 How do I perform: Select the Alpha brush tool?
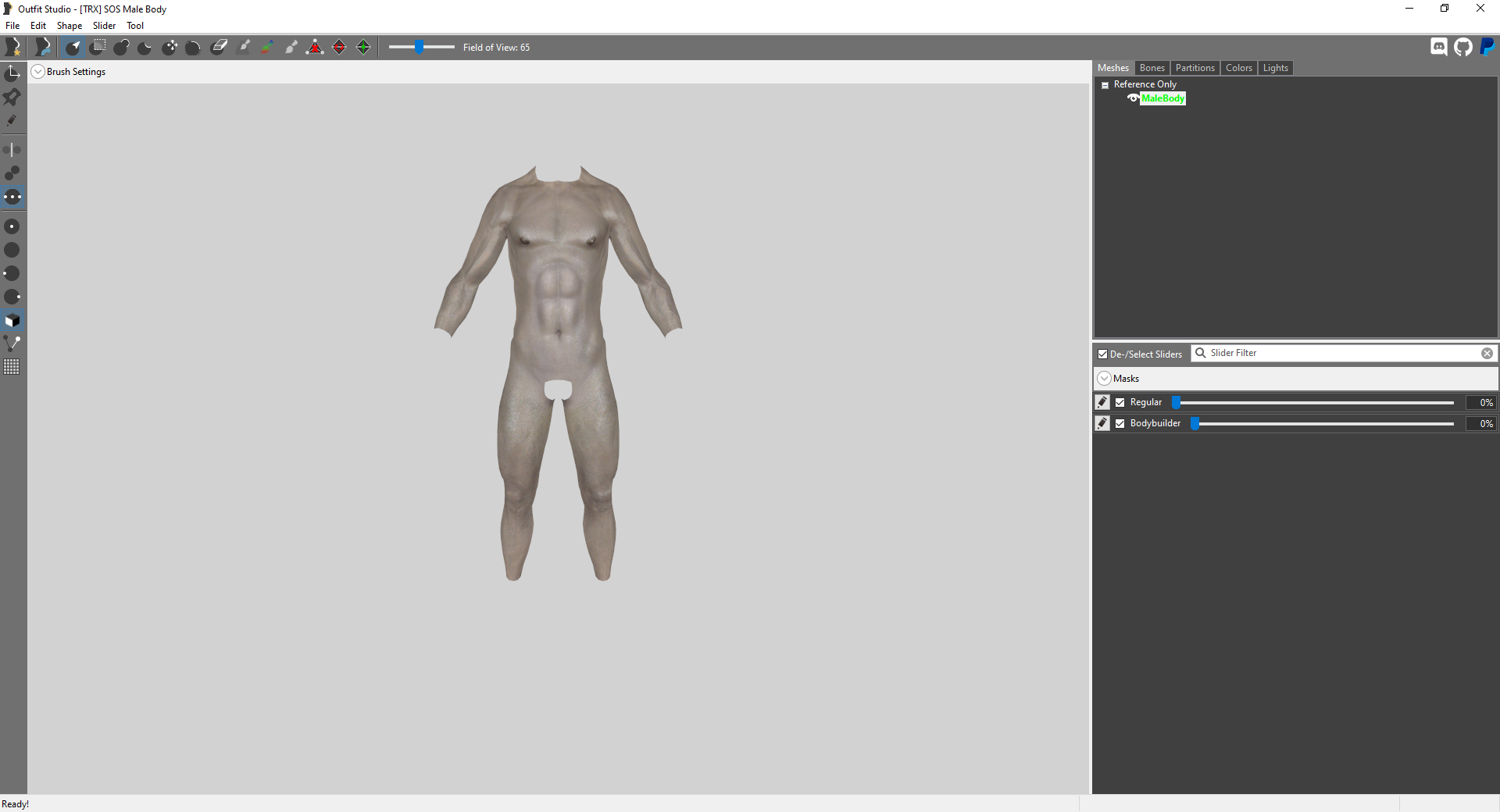tap(291, 48)
